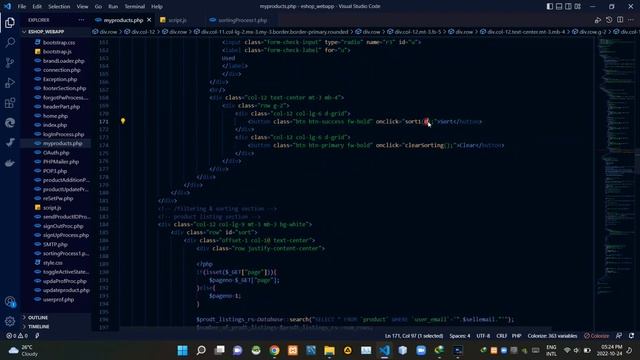Screen dimensions: 640x360
Task: Change the PHP language mode
Action: pos(517,336)
